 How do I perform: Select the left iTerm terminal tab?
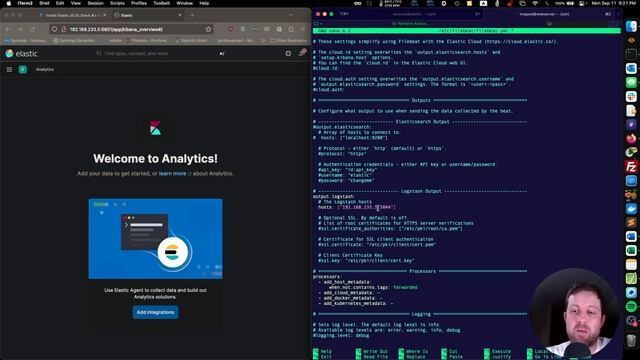pos(414,14)
